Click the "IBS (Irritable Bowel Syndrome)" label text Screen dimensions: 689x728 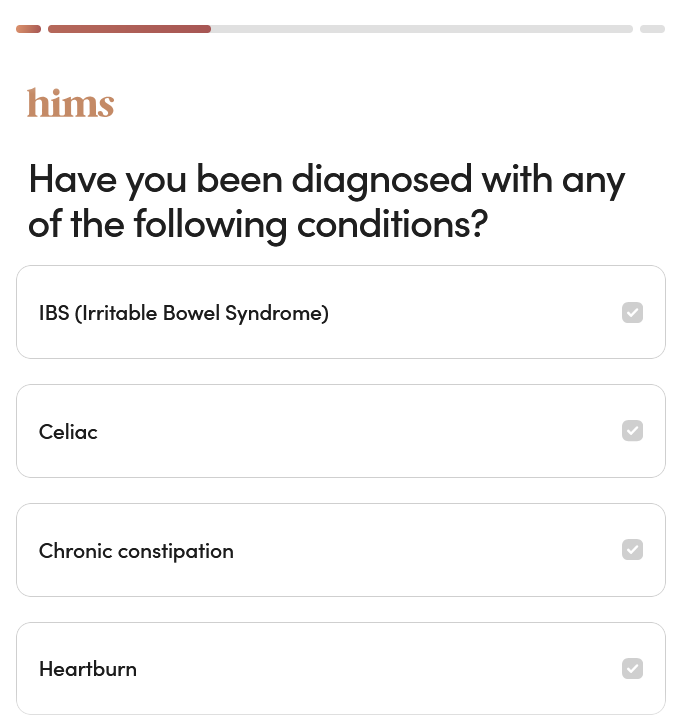184,313
